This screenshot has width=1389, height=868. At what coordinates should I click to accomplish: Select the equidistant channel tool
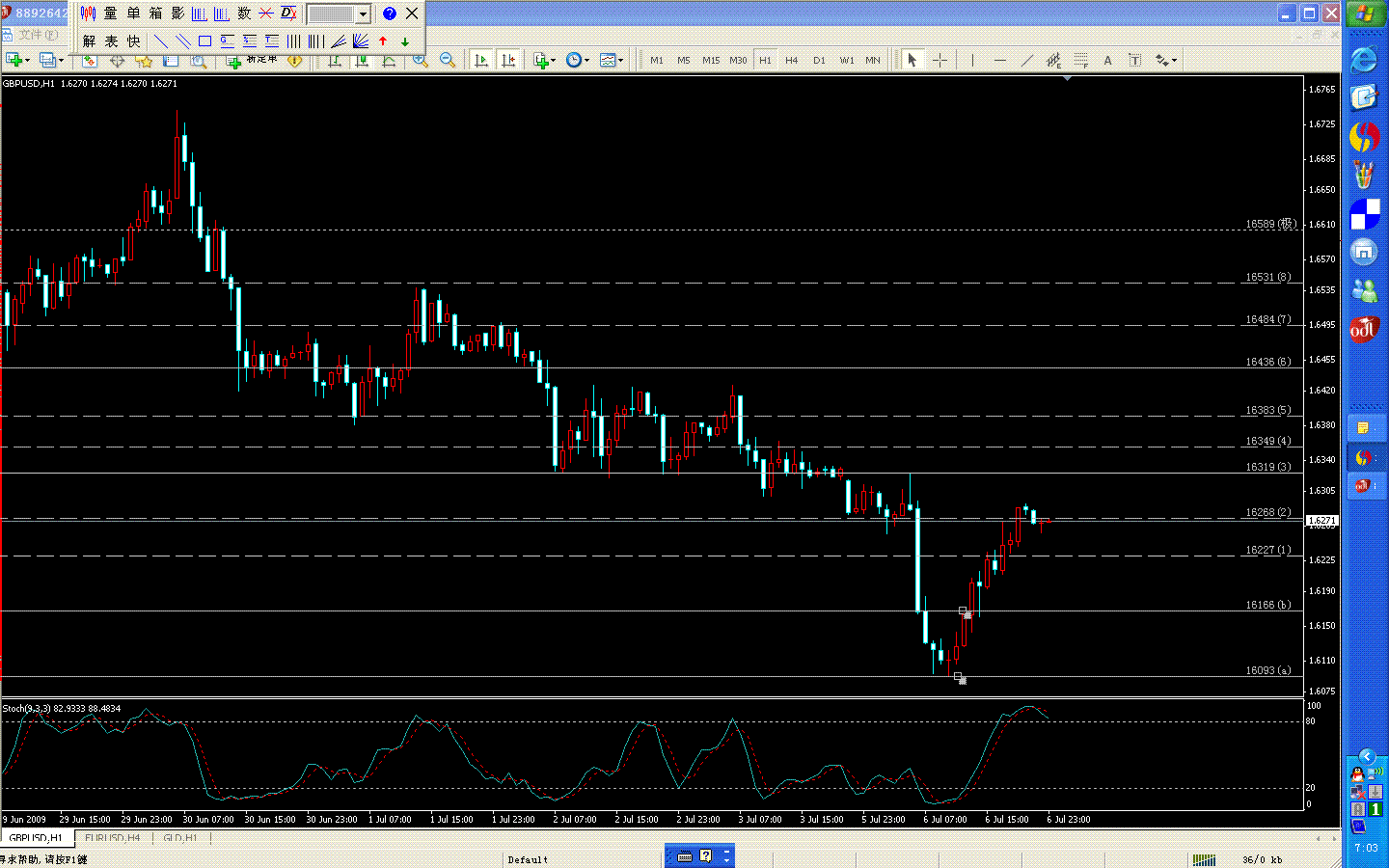coord(1053,60)
